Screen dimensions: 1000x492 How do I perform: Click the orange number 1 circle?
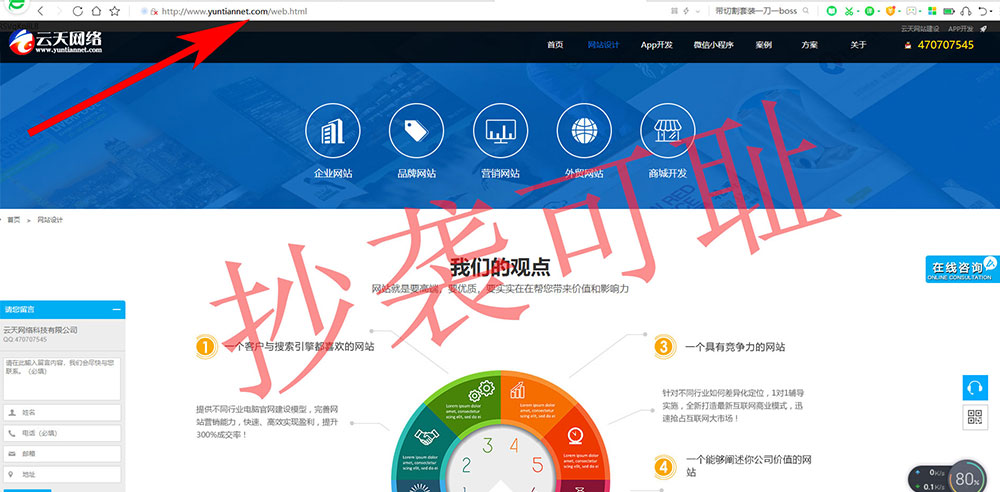206,347
